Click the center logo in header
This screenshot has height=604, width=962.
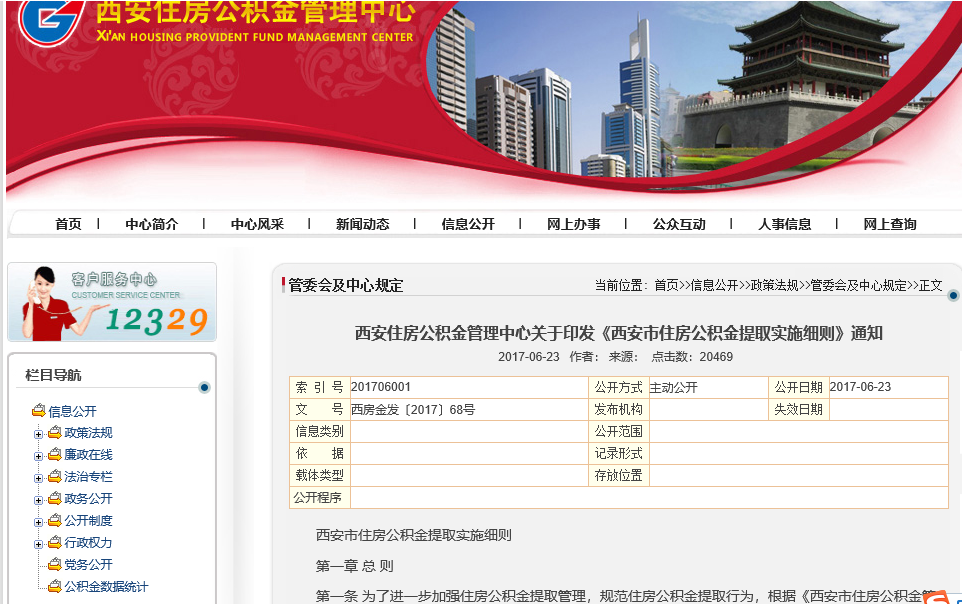pos(50,22)
